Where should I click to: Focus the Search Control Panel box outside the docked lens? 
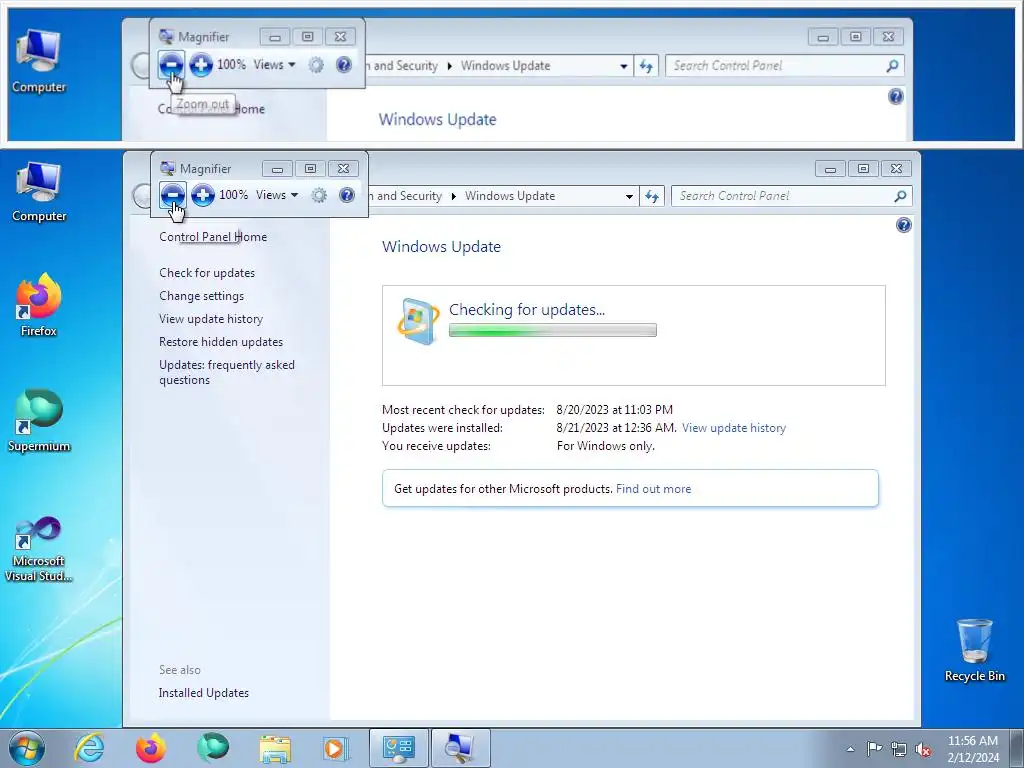click(792, 196)
